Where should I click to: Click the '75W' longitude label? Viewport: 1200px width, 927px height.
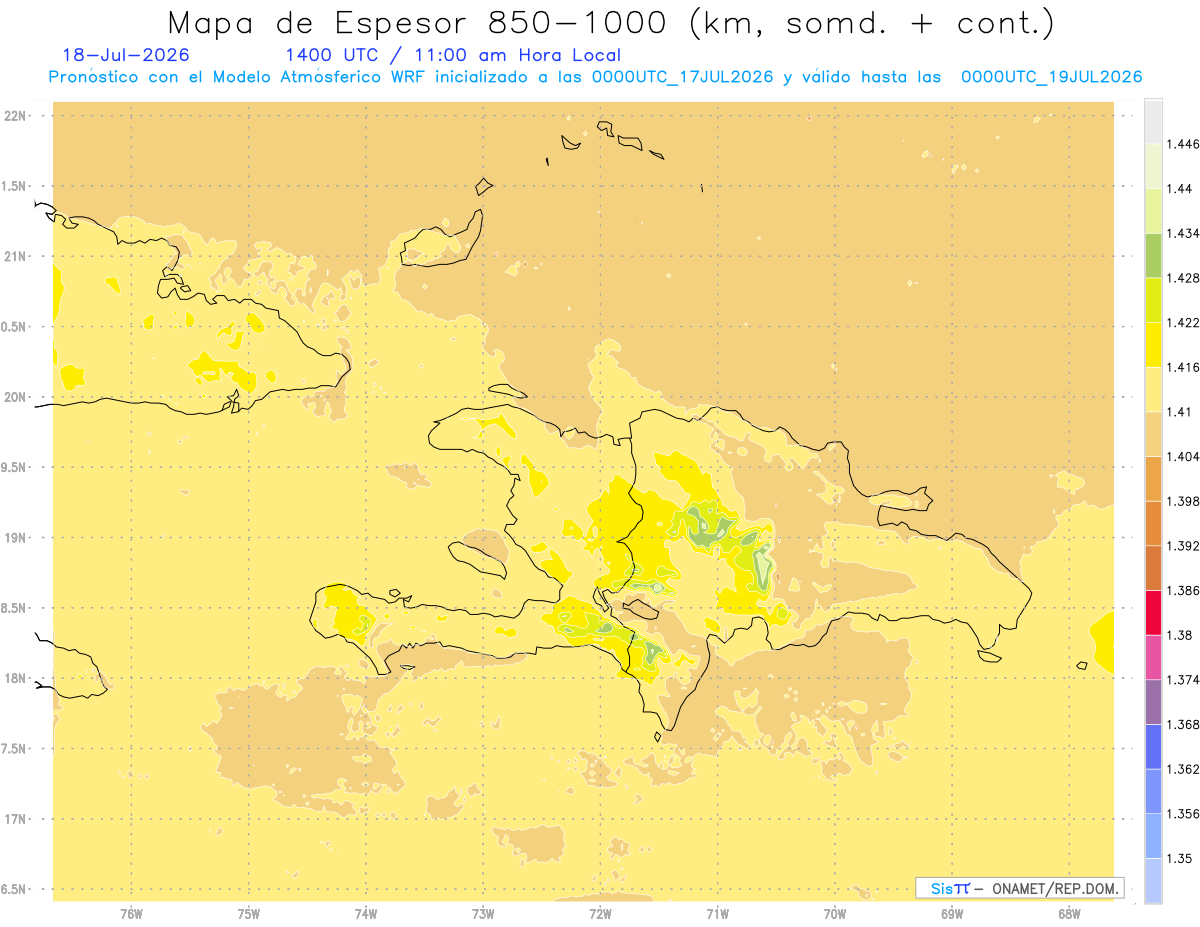[x=249, y=914]
